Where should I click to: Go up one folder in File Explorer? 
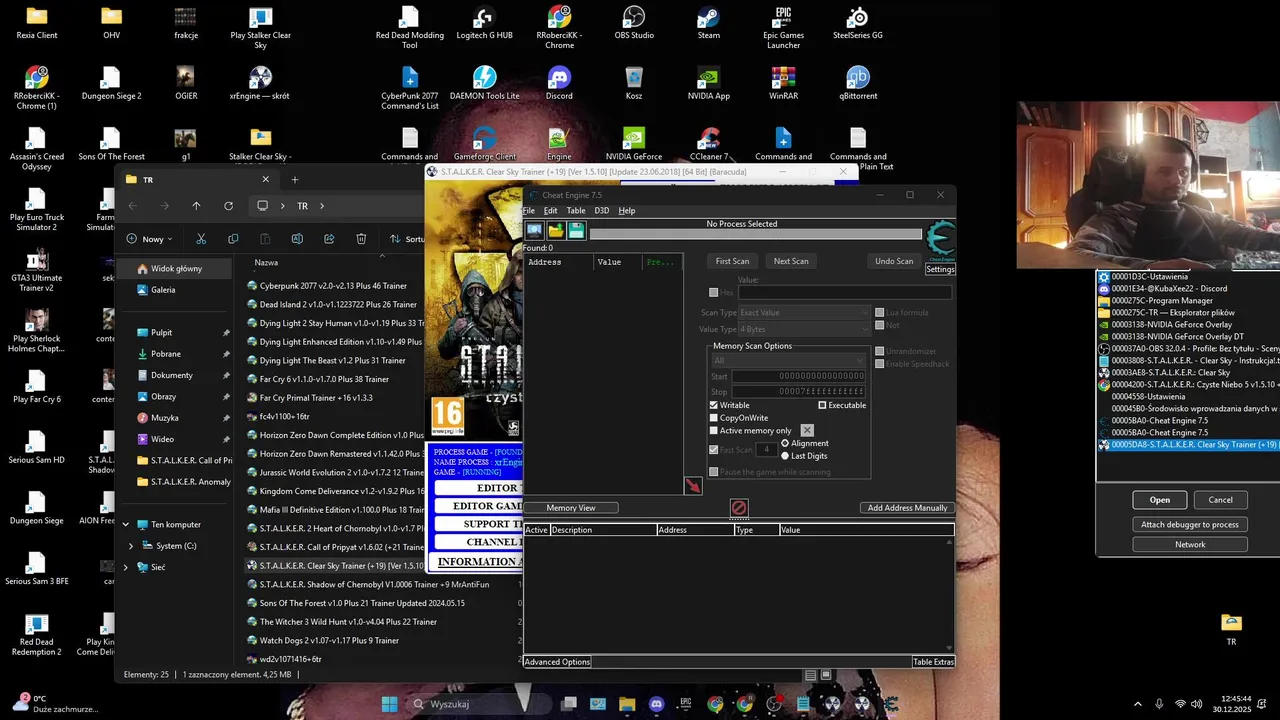(196, 206)
